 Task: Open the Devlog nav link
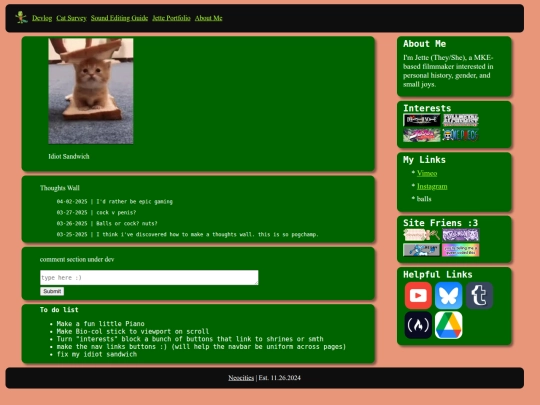click(x=42, y=18)
